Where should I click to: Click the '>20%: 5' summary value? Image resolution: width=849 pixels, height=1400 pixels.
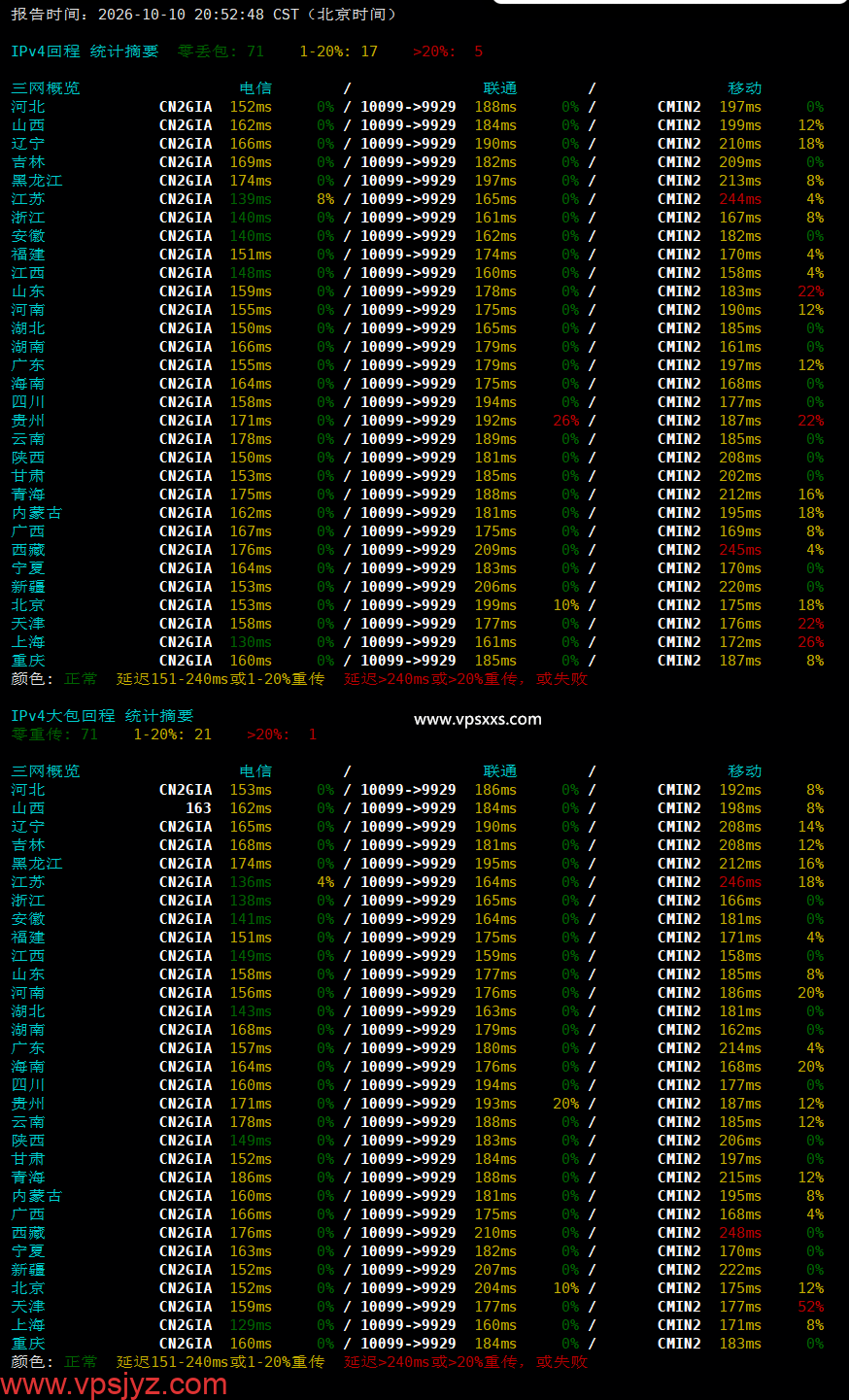pos(448,51)
